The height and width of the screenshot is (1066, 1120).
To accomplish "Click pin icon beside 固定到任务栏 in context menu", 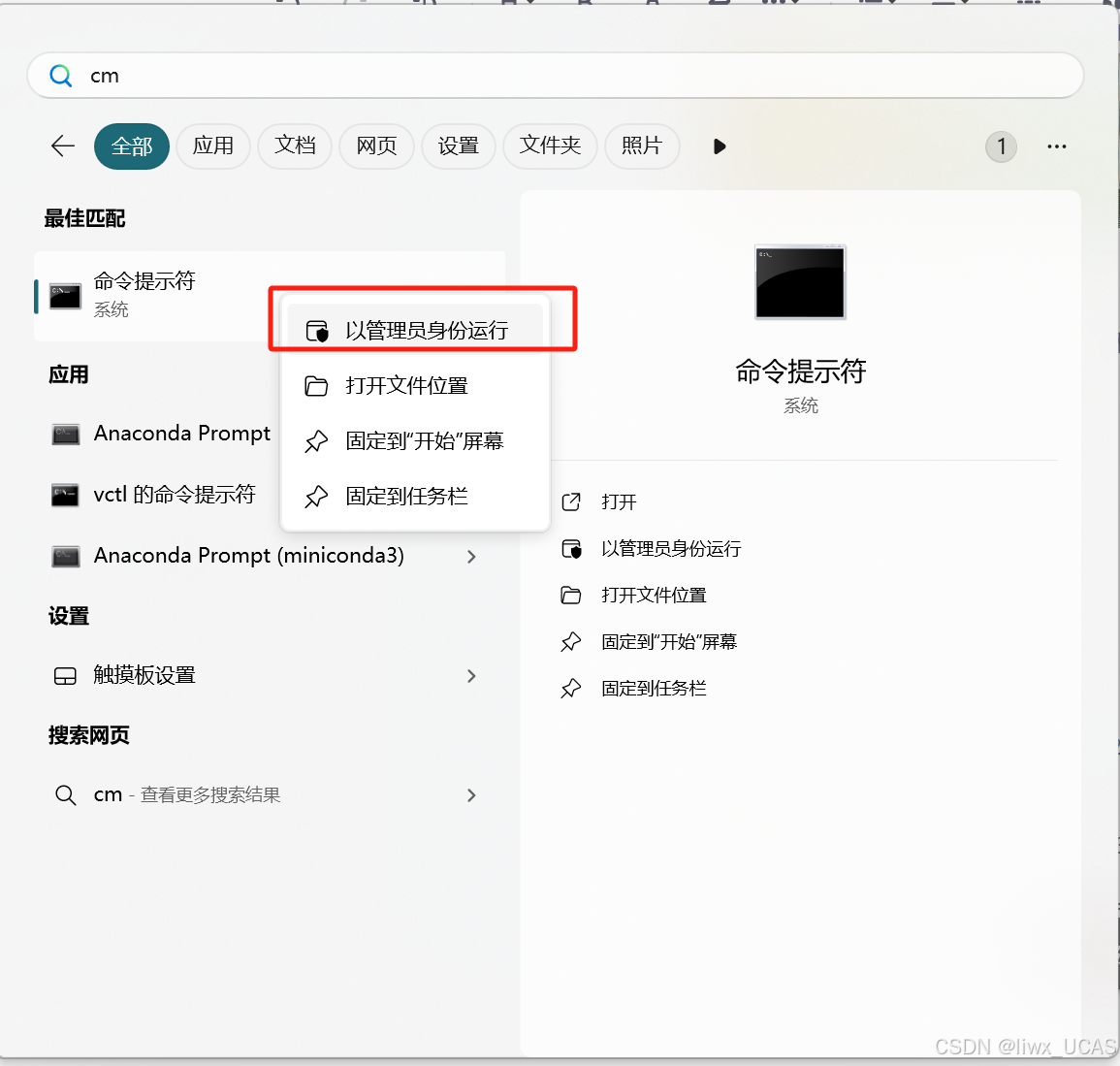I will coord(316,496).
